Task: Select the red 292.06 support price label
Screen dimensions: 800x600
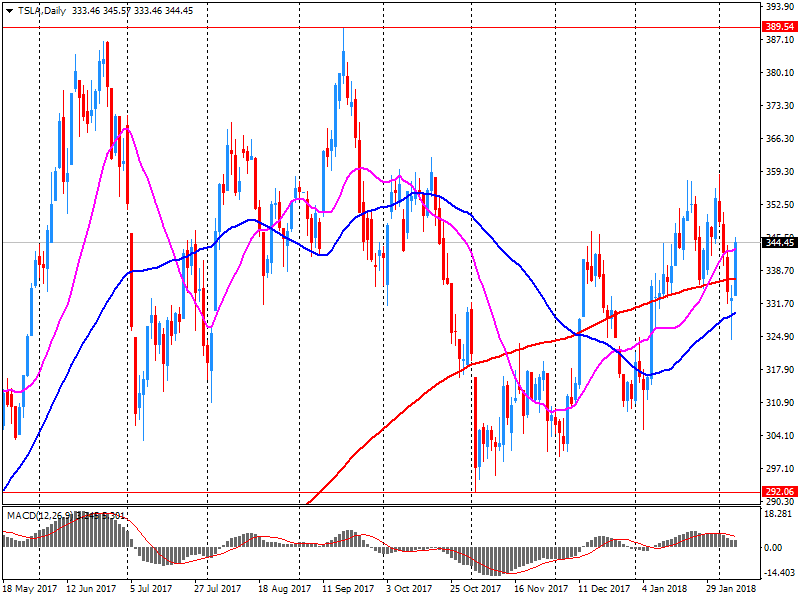Action: (x=780, y=491)
